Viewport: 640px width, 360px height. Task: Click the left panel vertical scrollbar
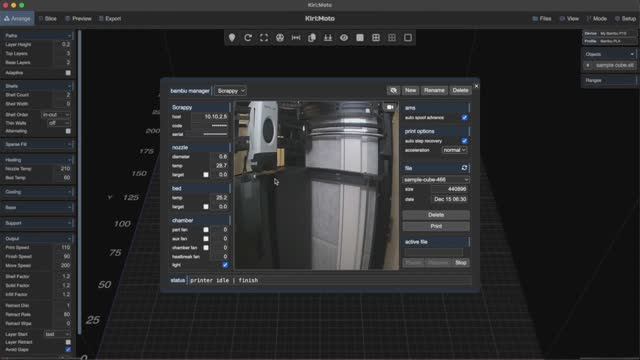80,182
